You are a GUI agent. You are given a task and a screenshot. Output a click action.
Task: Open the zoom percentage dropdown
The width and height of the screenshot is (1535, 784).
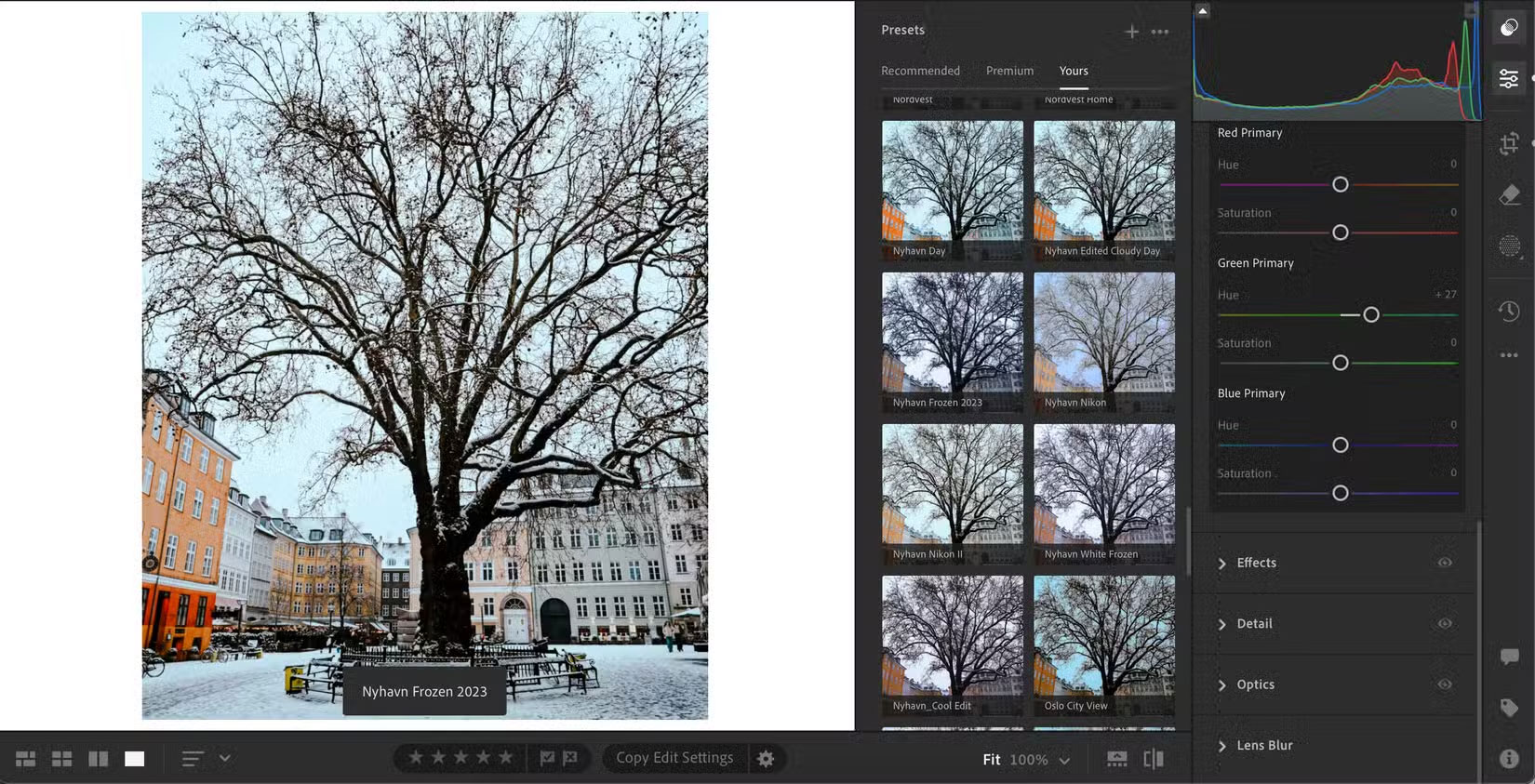(1064, 761)
